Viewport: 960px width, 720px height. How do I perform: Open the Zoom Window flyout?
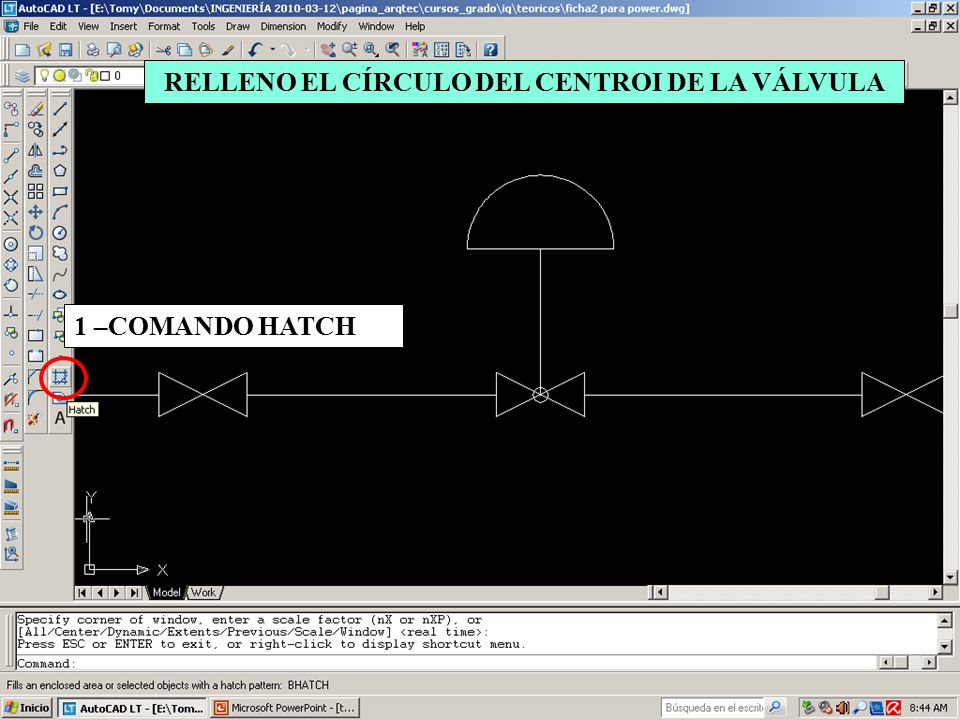372,50
